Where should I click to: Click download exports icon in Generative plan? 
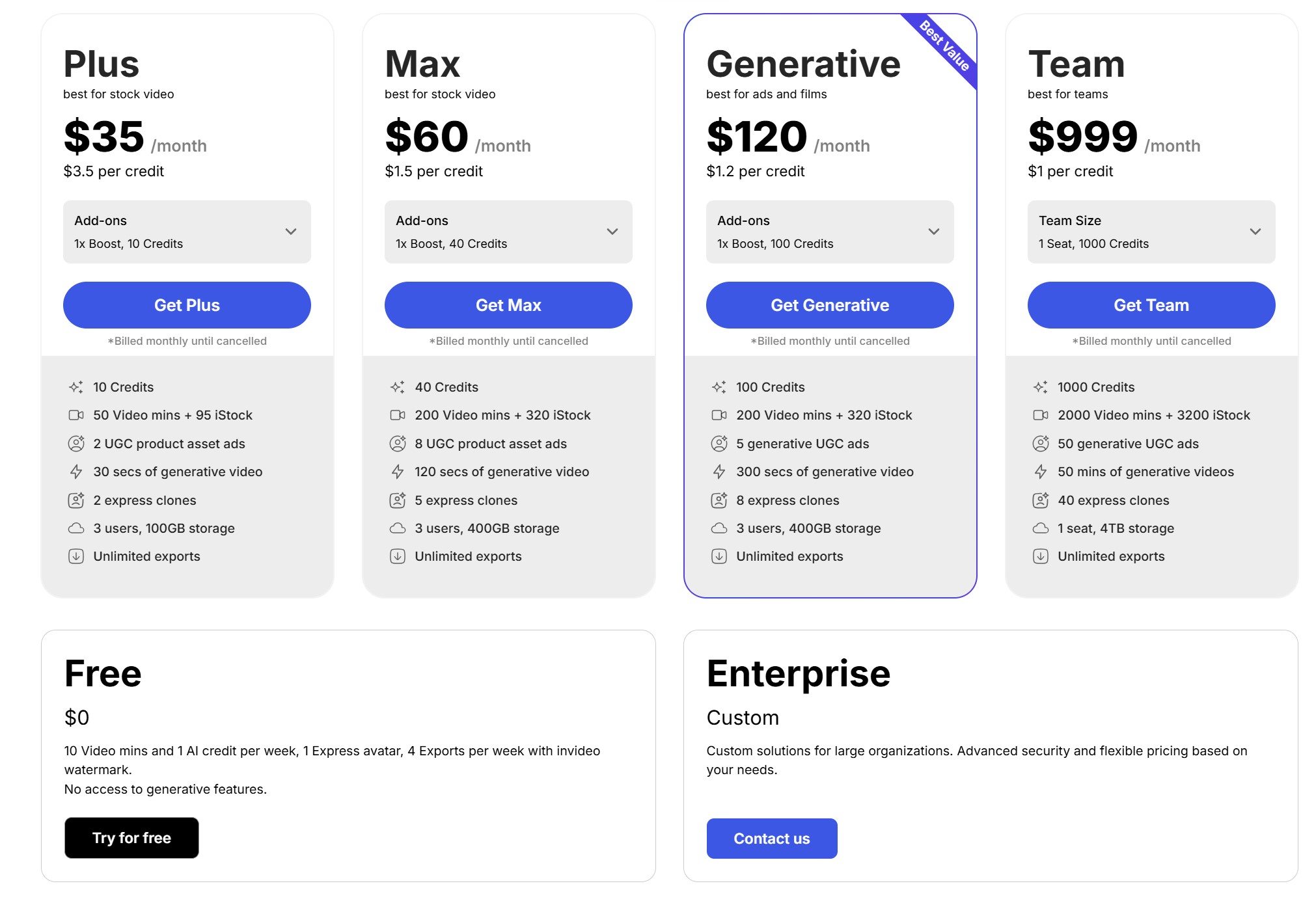[x=719, y=556]
